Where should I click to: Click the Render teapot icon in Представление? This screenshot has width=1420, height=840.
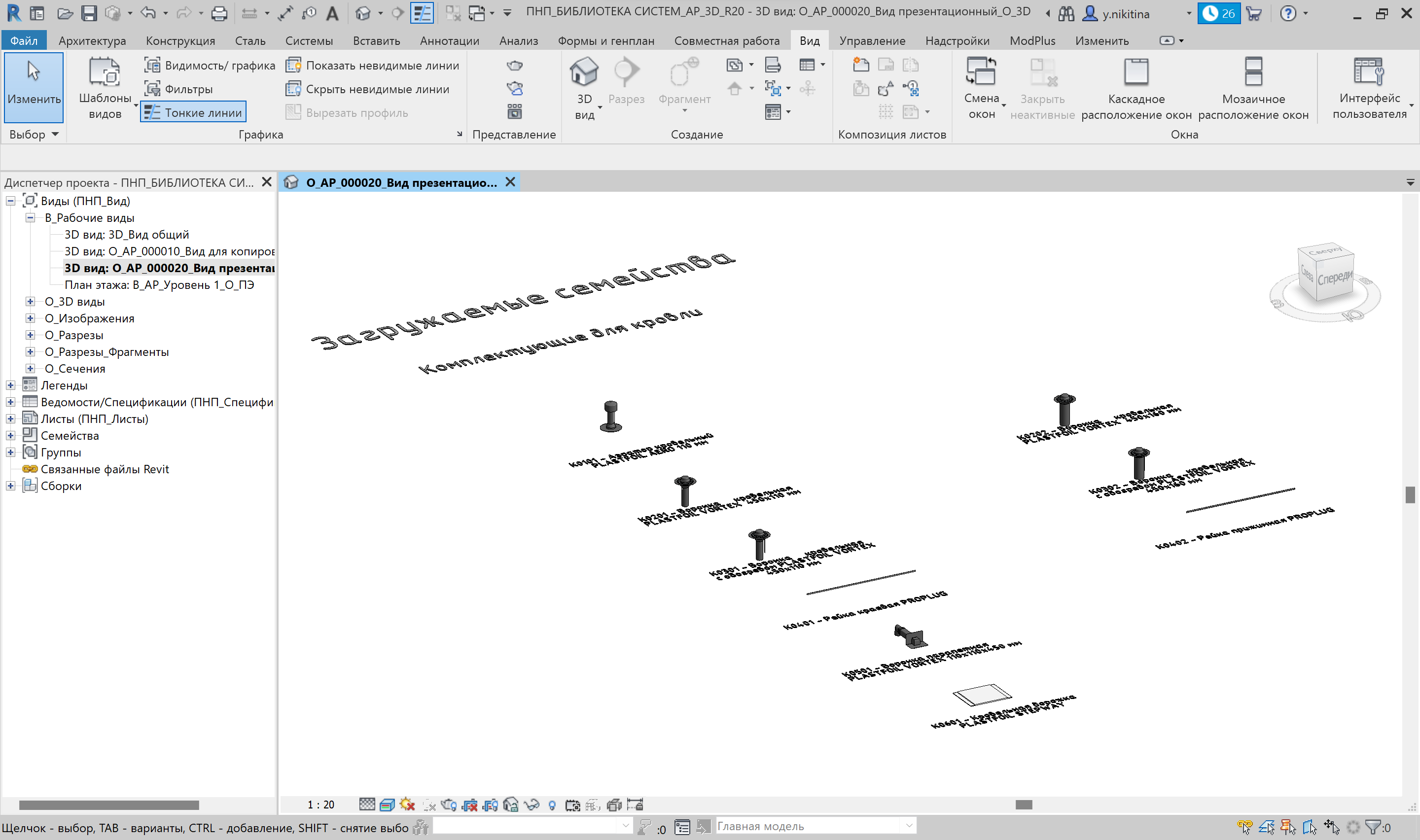pos(514,65)
